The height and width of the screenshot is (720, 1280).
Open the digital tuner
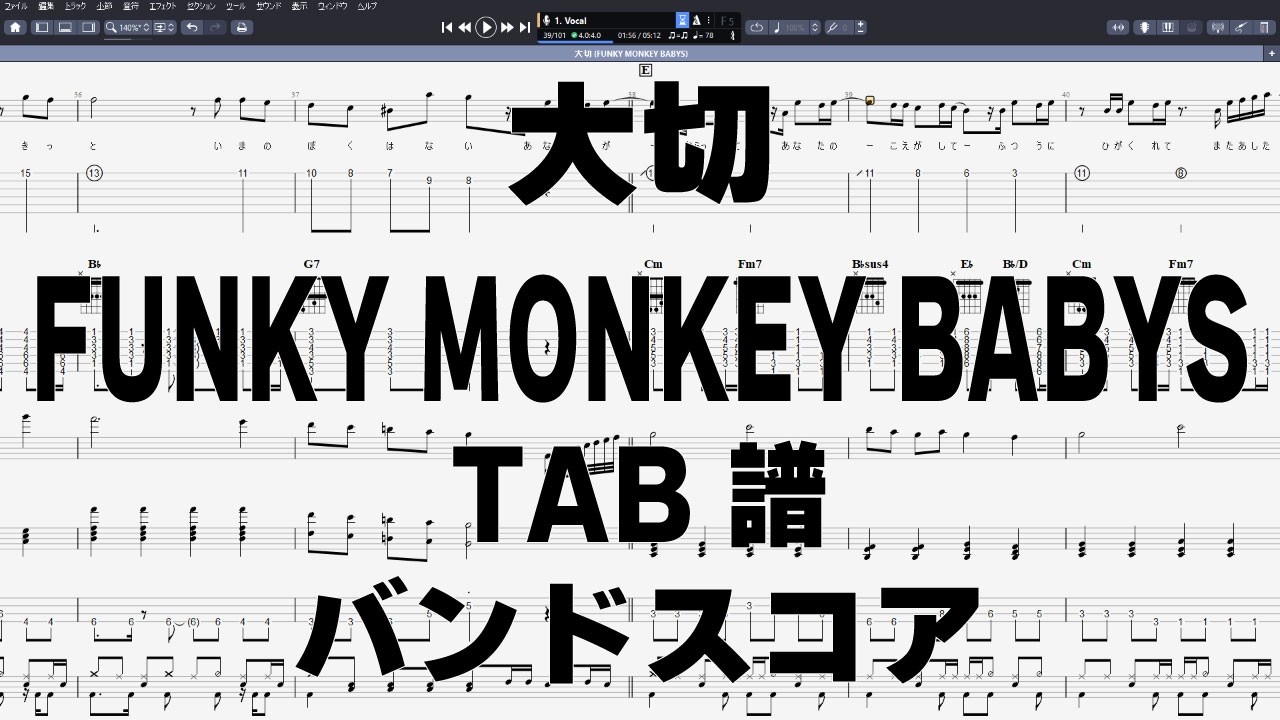click(1217, 27)
